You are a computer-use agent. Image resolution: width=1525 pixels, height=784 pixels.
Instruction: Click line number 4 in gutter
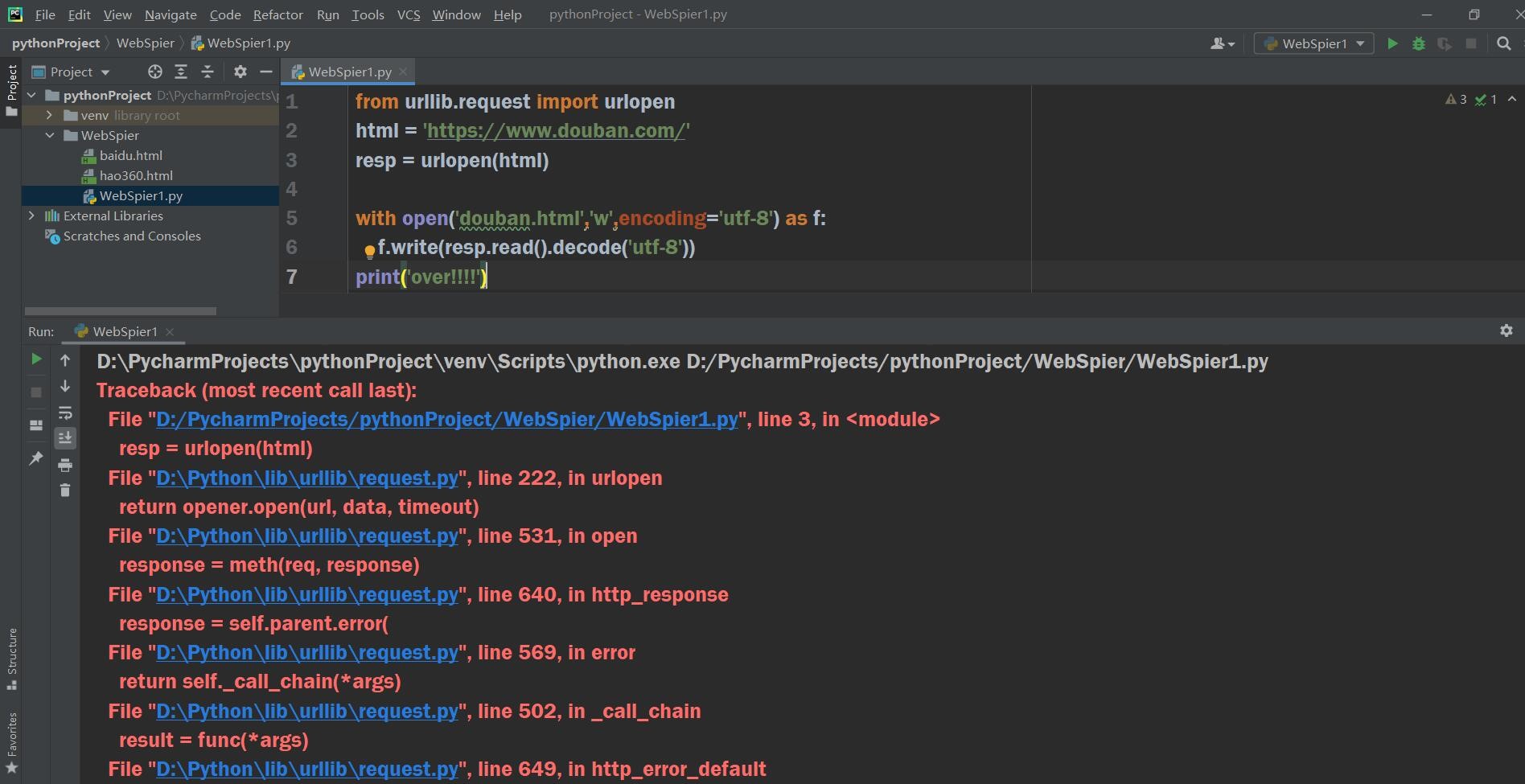click(291, 189)
